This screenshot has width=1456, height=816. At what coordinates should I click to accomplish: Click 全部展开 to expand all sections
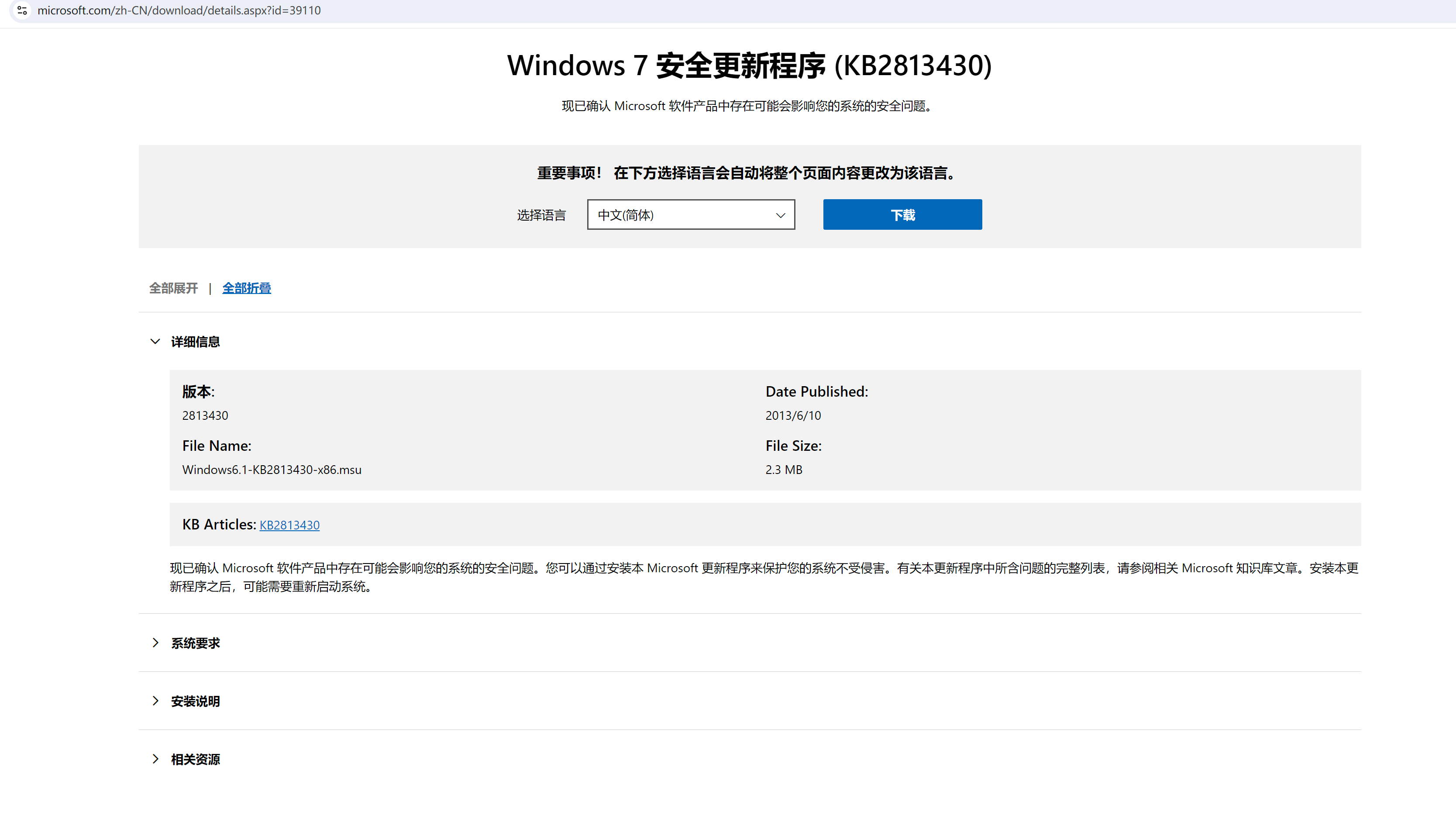[x=173, y=288]
